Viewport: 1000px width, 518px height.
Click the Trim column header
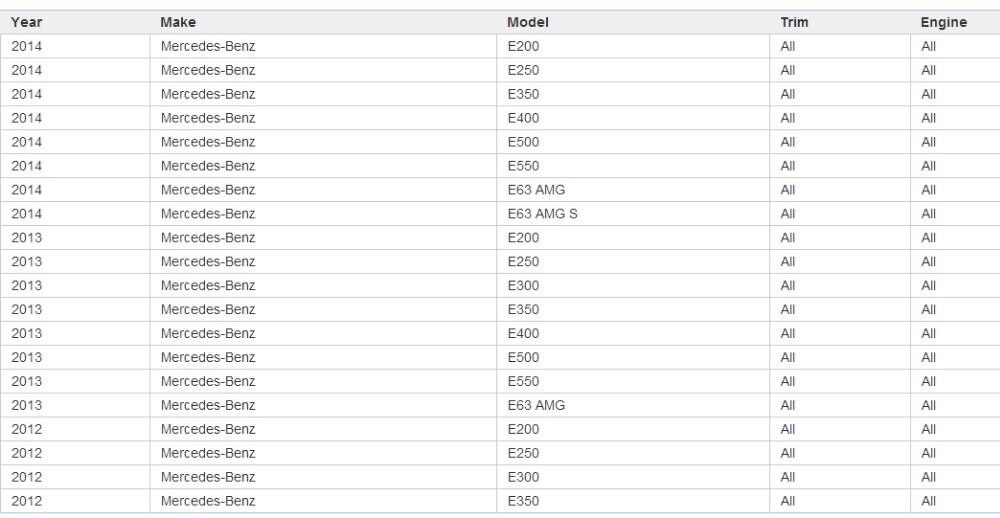tap(794, 22)
